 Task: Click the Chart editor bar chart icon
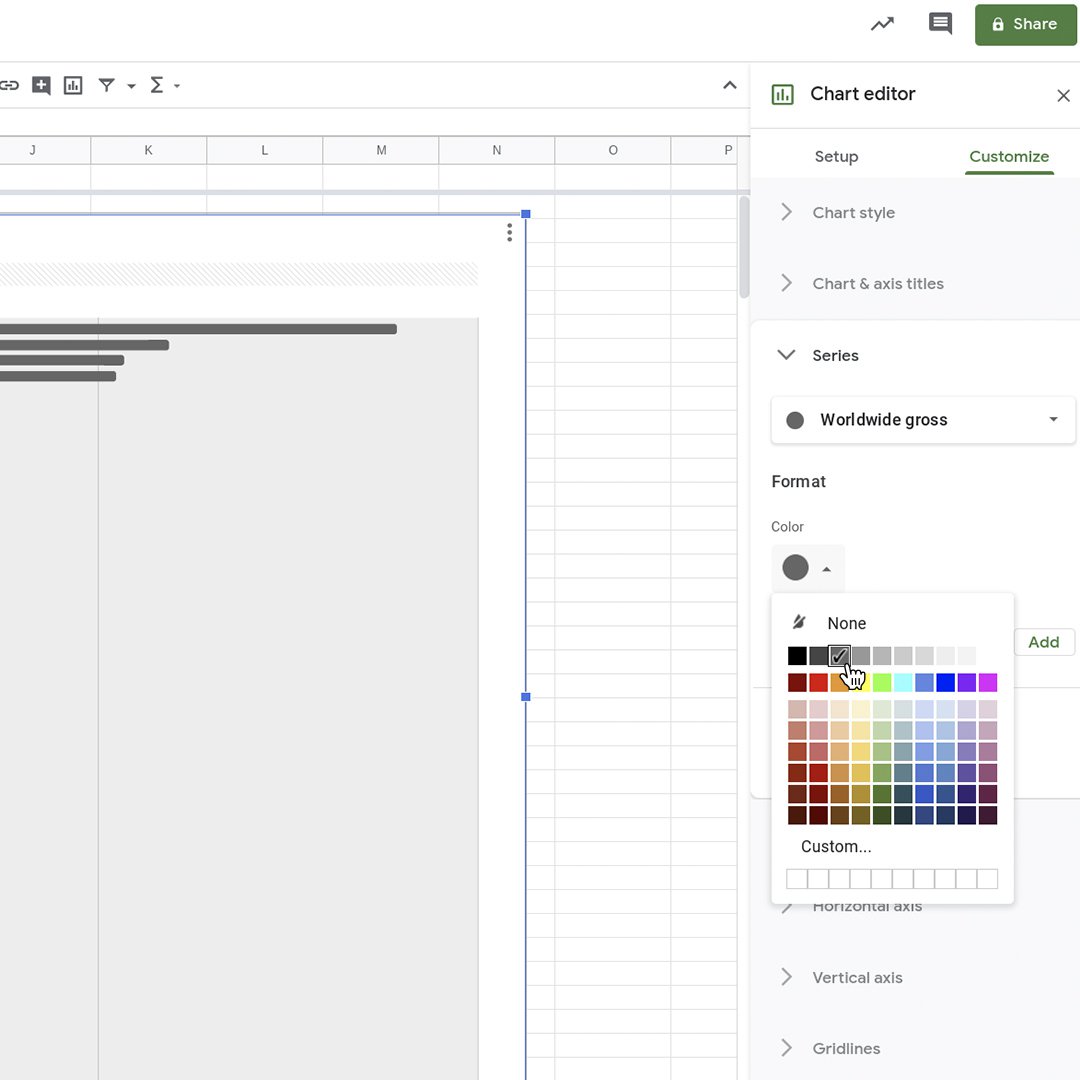pyautogui.click(x=782, y=94)
